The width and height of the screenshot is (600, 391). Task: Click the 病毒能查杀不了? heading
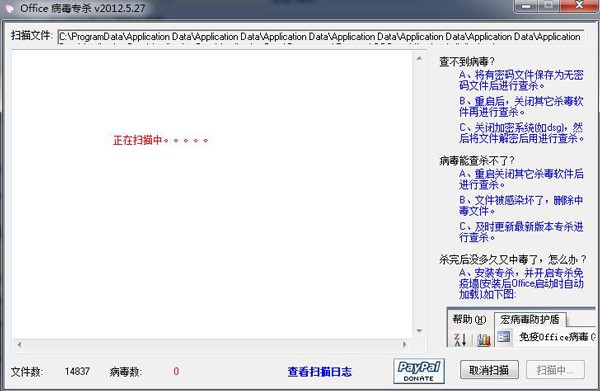(477, 161)
